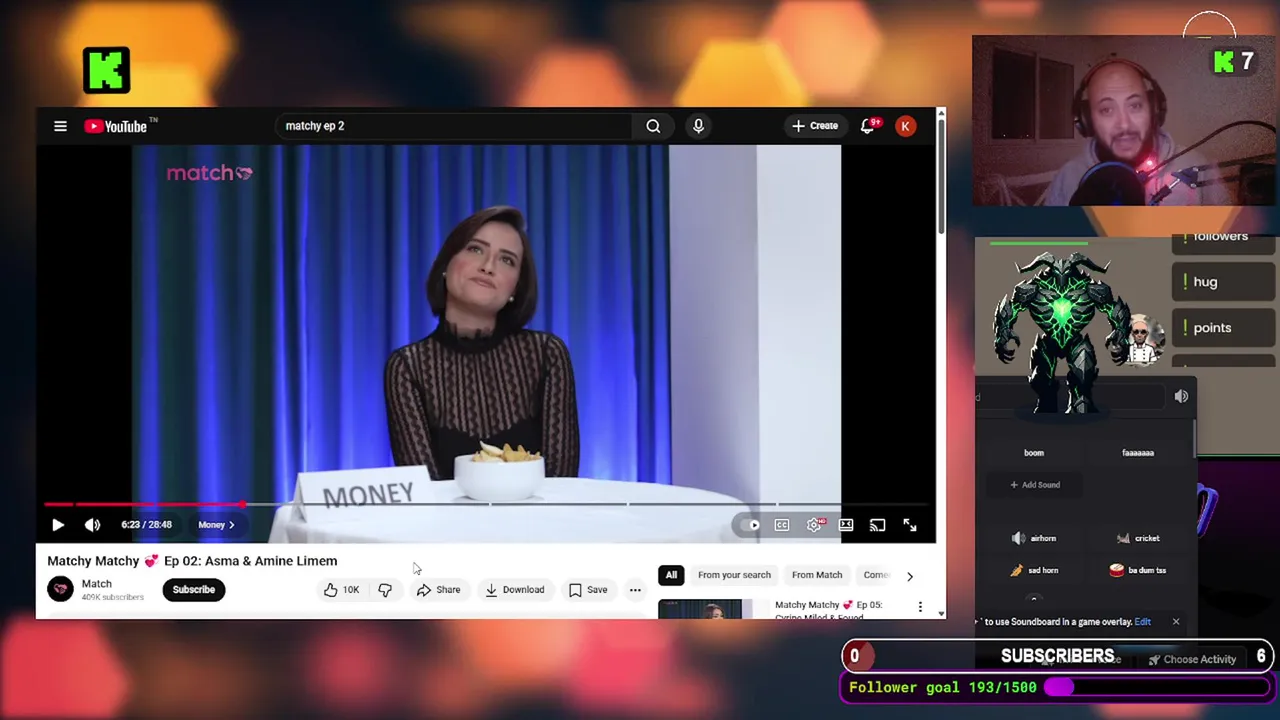Trigger the '!hug' command button
The height and width of the screenshot is (720, 1280).
click(1225, 282)
